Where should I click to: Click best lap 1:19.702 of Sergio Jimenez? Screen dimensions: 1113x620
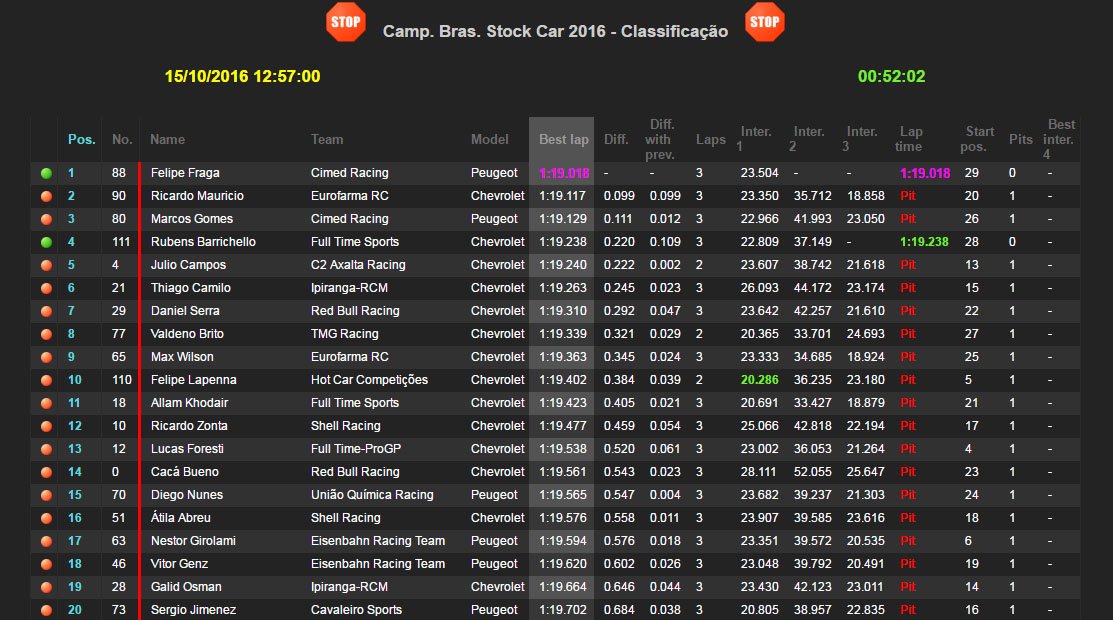(563, 609)
